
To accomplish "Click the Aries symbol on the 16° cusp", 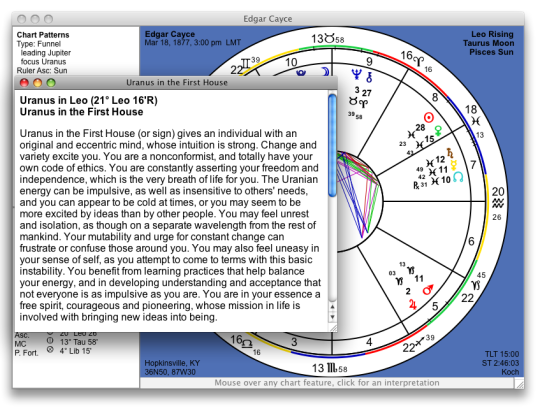I will [418, 61].
